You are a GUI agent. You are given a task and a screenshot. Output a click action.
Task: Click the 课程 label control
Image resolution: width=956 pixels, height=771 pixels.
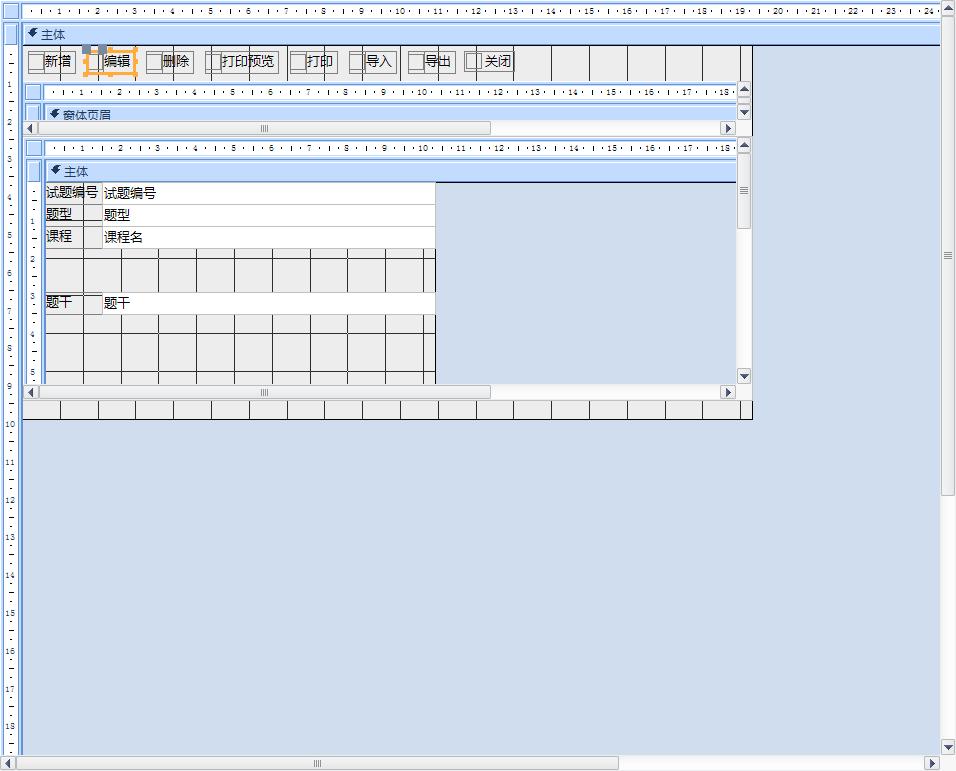click(60, 237)
